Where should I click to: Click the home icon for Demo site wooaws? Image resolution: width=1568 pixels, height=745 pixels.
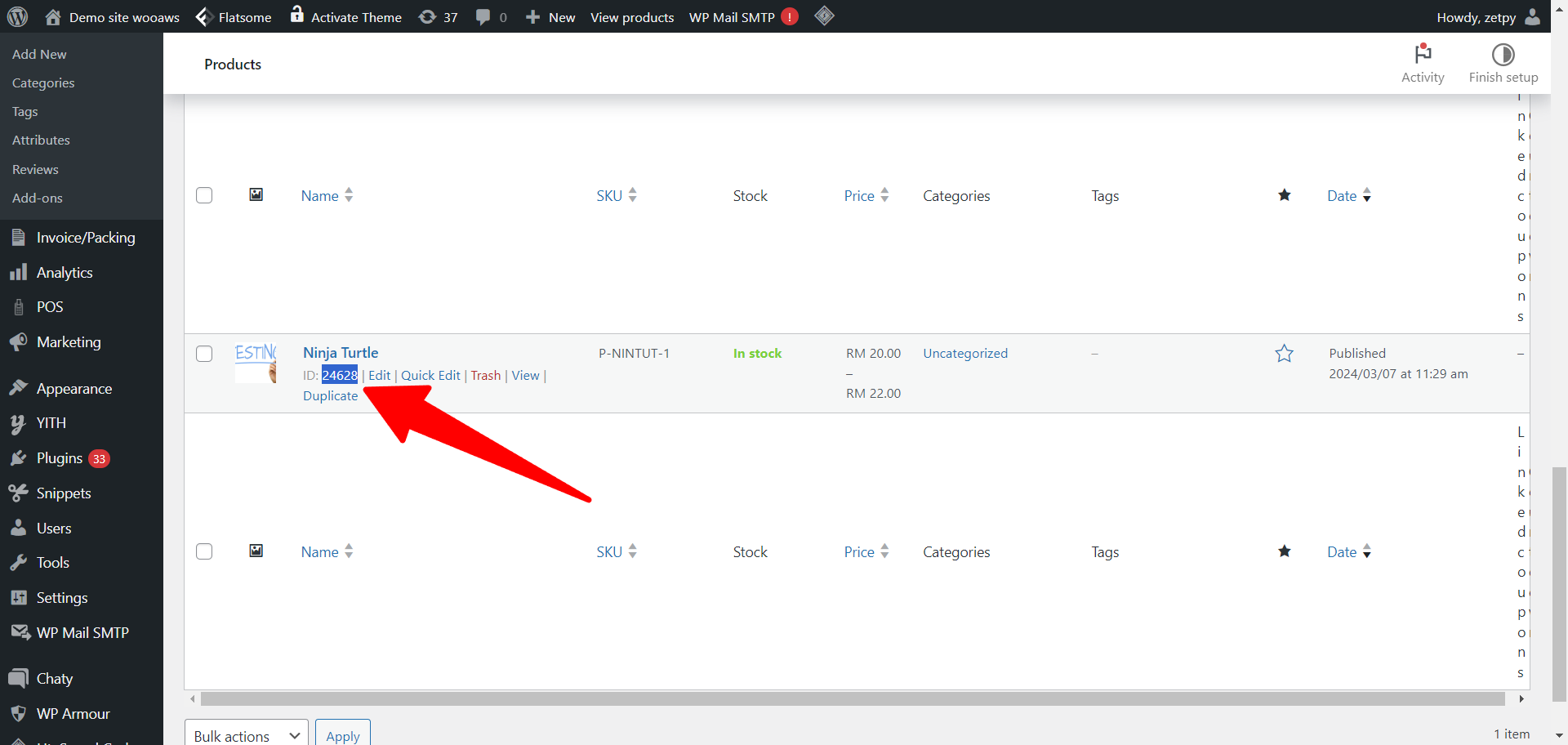53,16
